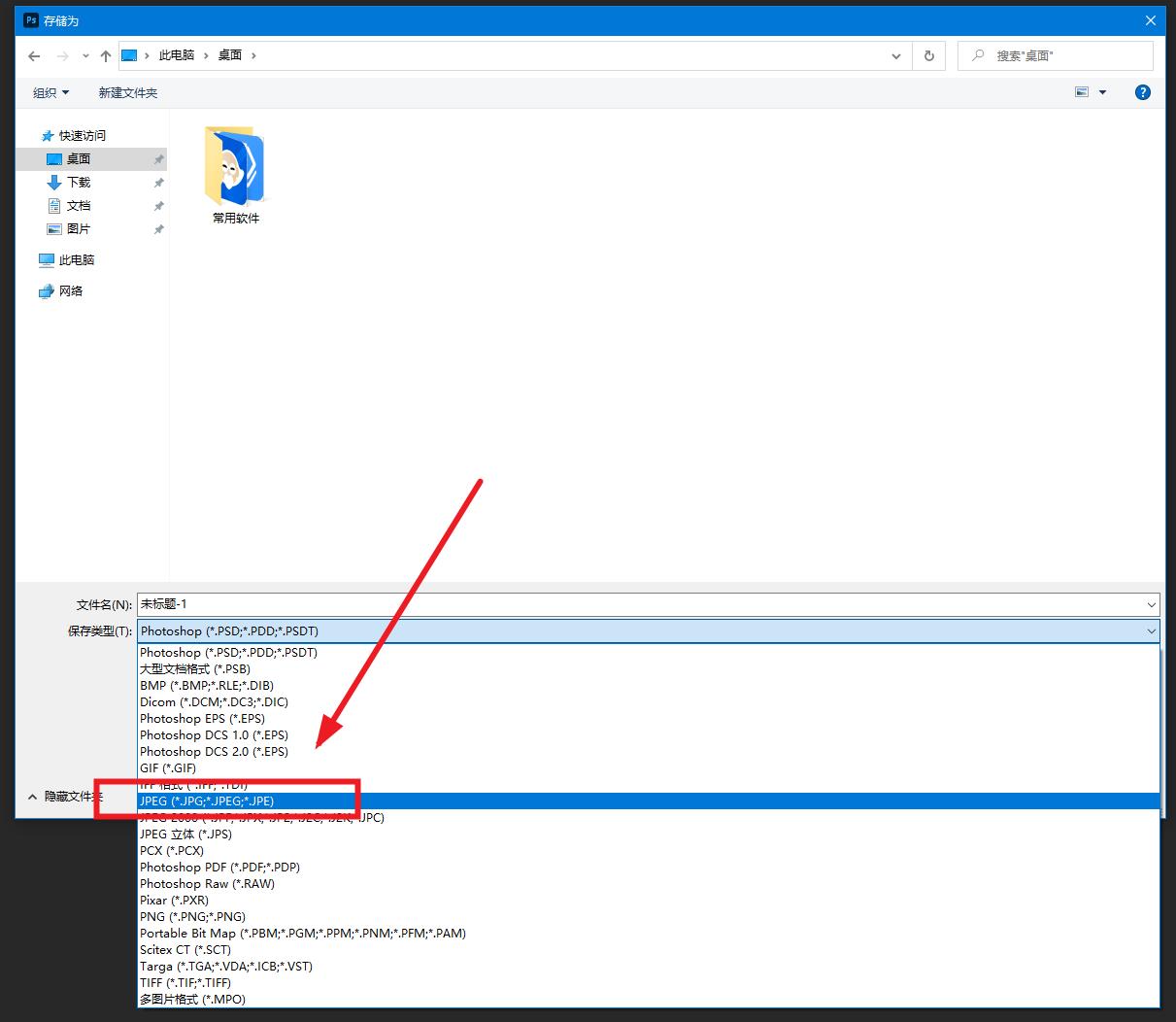This screenshot has width=1176, height=1022.
Task: Go up one folder level arrow
Action: coord(106,56)
